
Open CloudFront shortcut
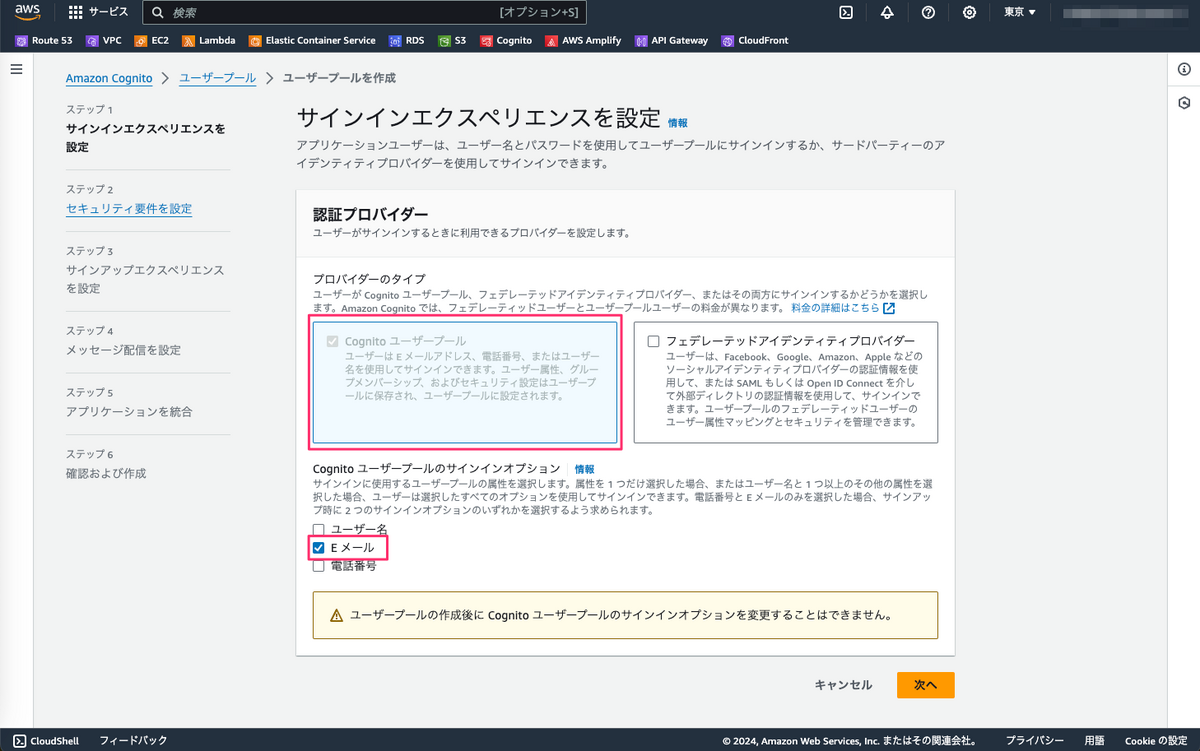point(754,41)
